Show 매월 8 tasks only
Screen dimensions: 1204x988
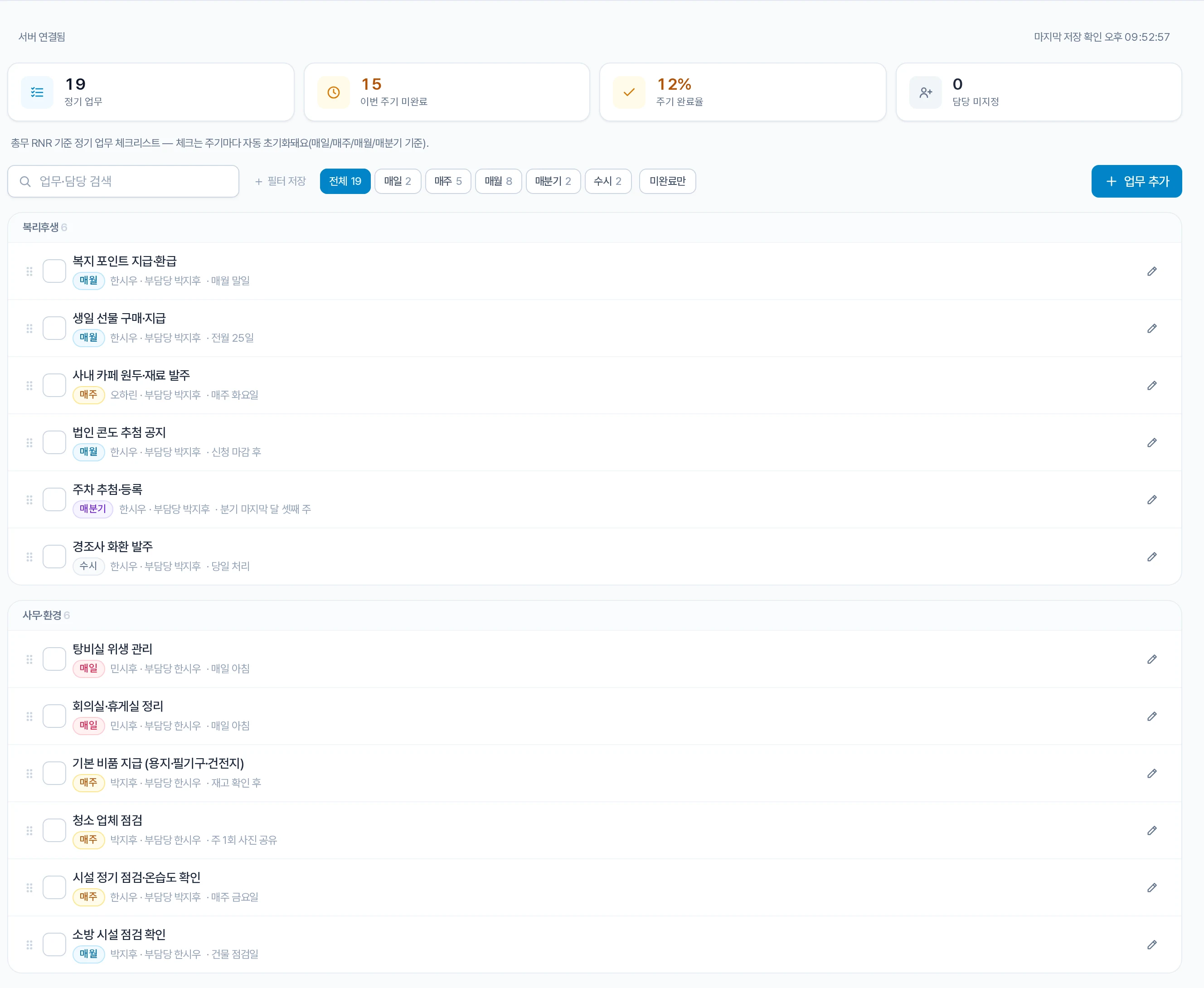pos(499,181)
